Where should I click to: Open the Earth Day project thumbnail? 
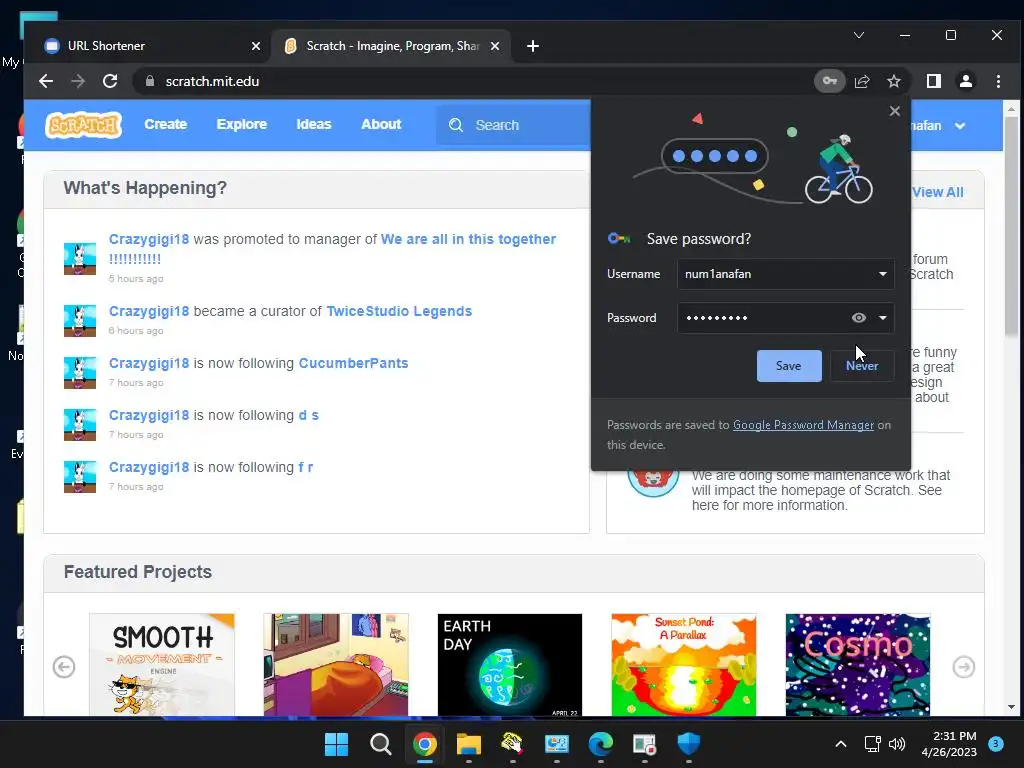[x=509, y=665]
